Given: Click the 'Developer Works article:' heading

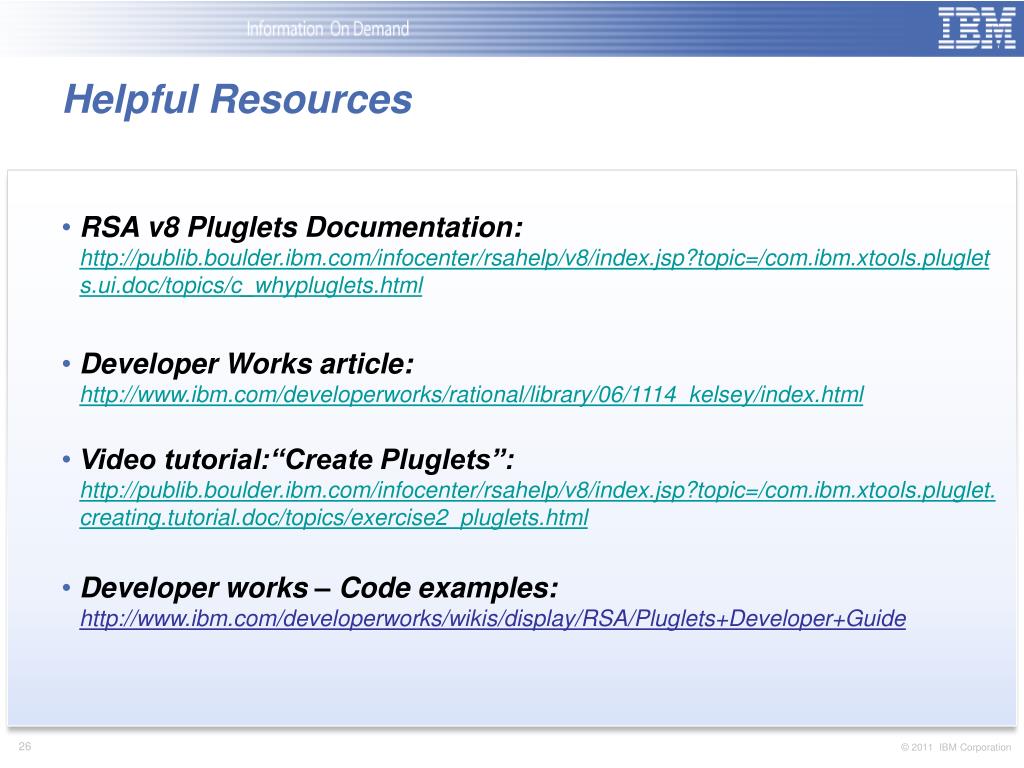Looking at the screenshot, I should tap(247, 364).
